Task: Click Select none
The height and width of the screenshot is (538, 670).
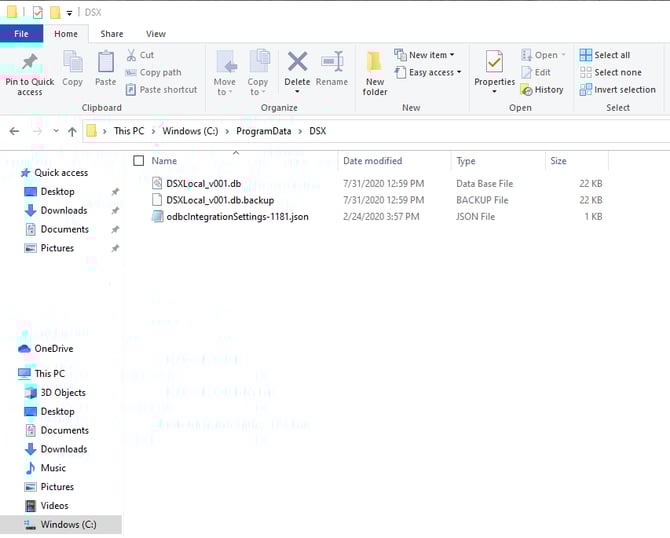Action: coord(611,73)
